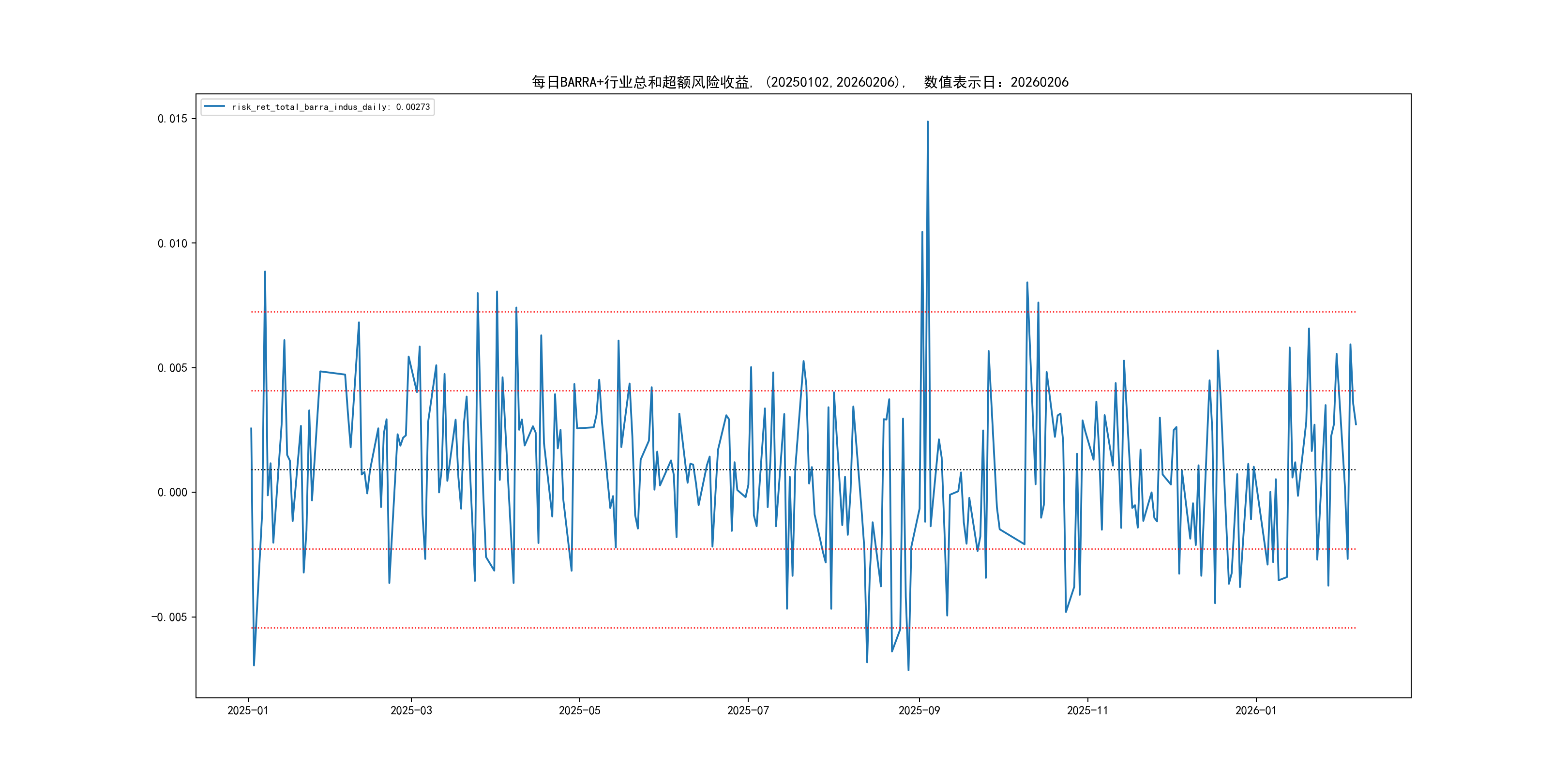The image size is (1568, 784).
Task: Click the blue legend line sample
Action: click(x=214, y=106)
